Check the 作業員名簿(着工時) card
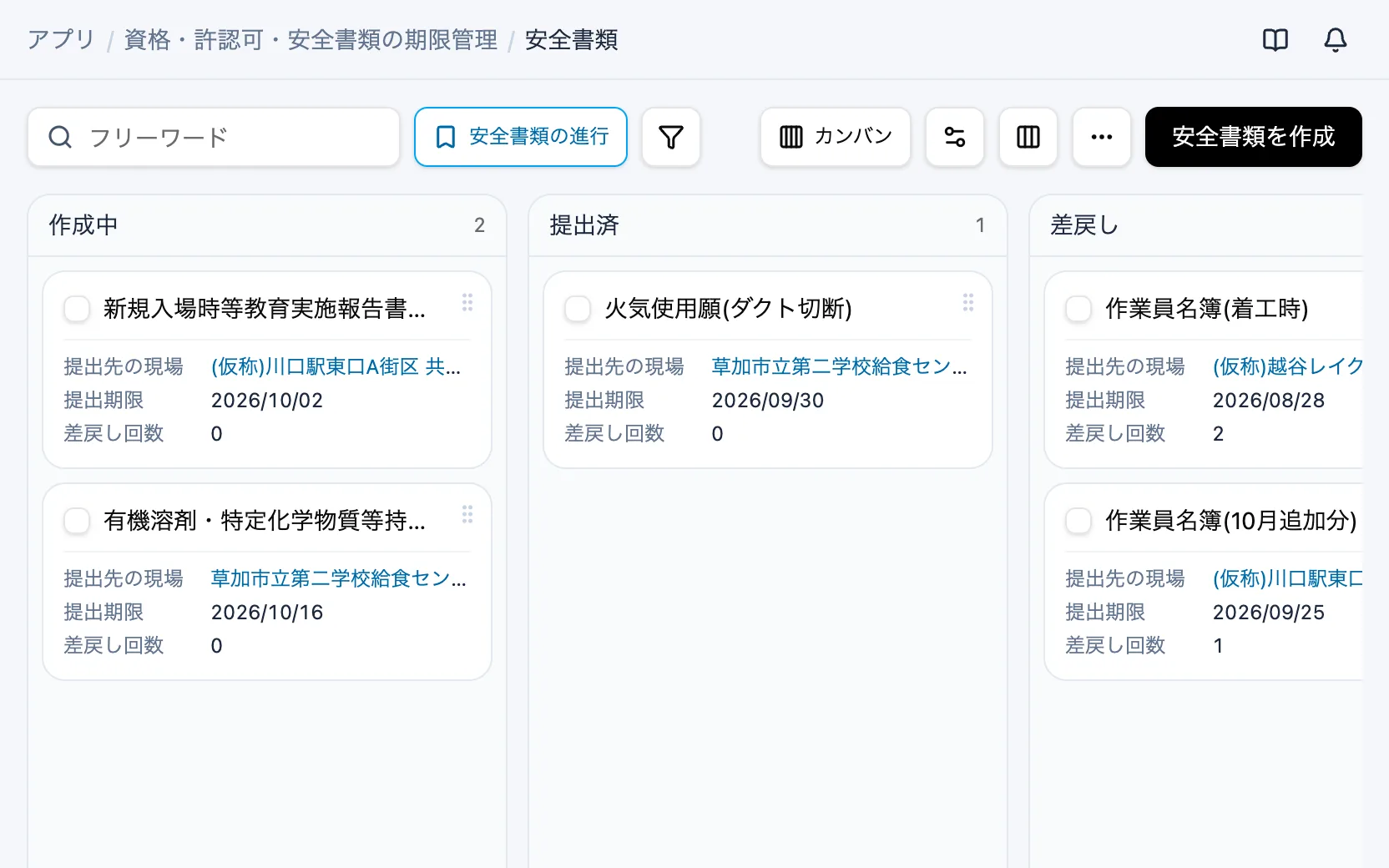1389x868 pixels. 1078,309
